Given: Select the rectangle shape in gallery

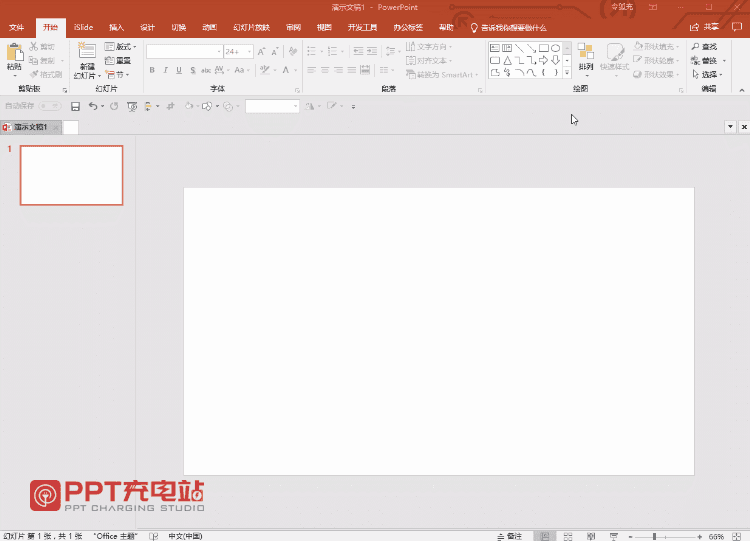Looking at the screenshot, I should (x=544, y=48).
